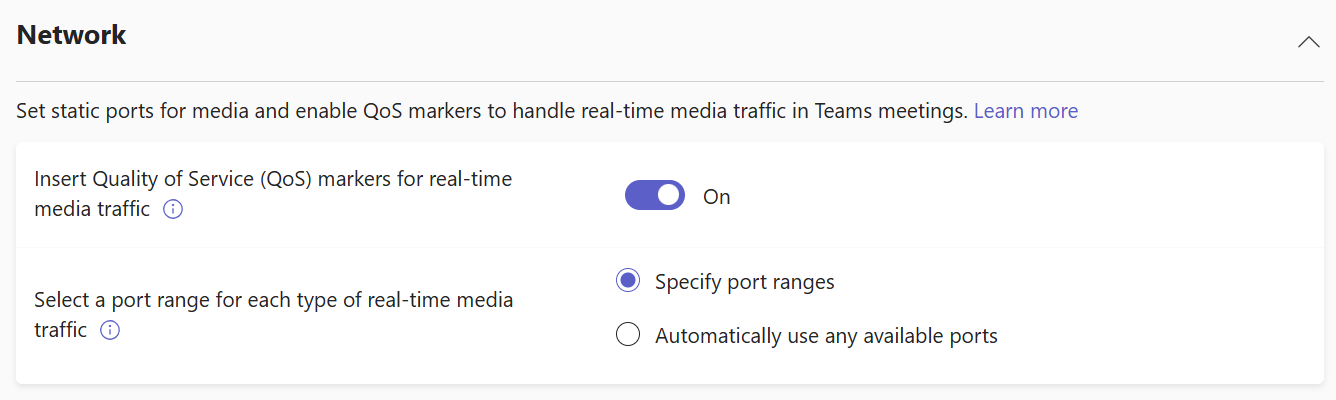Click the divider line under the Network heading
Image resolution: width=1336 pixels, height=400 pixels.
pos(668,81)
